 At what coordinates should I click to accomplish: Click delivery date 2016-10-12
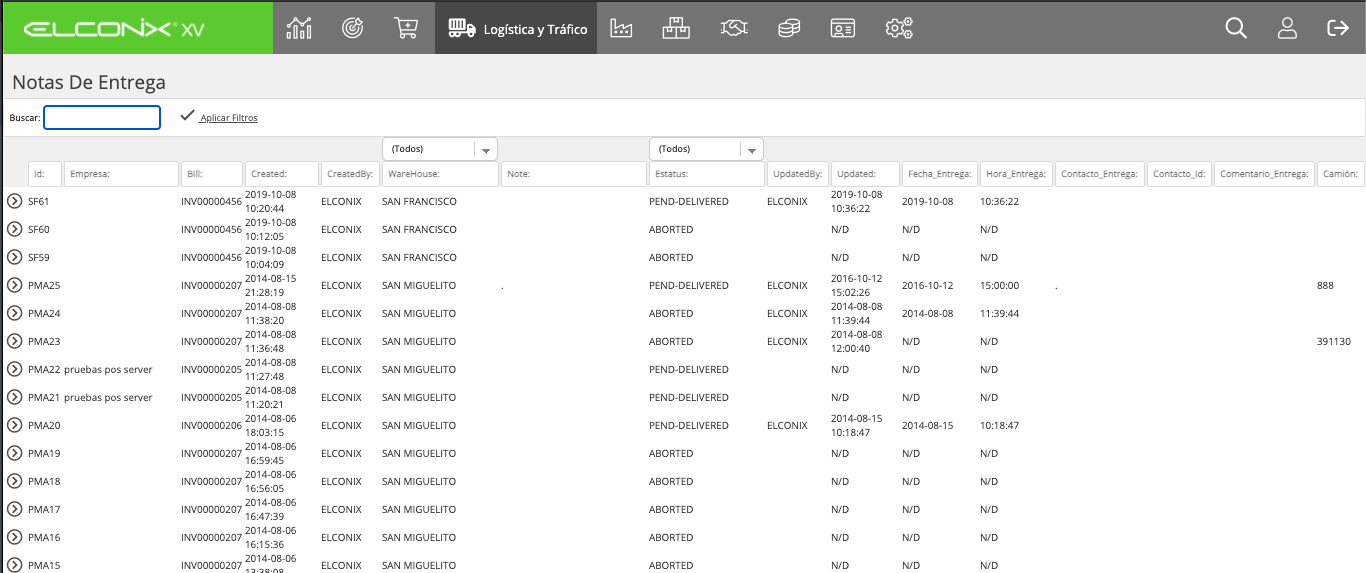[928, 285]
